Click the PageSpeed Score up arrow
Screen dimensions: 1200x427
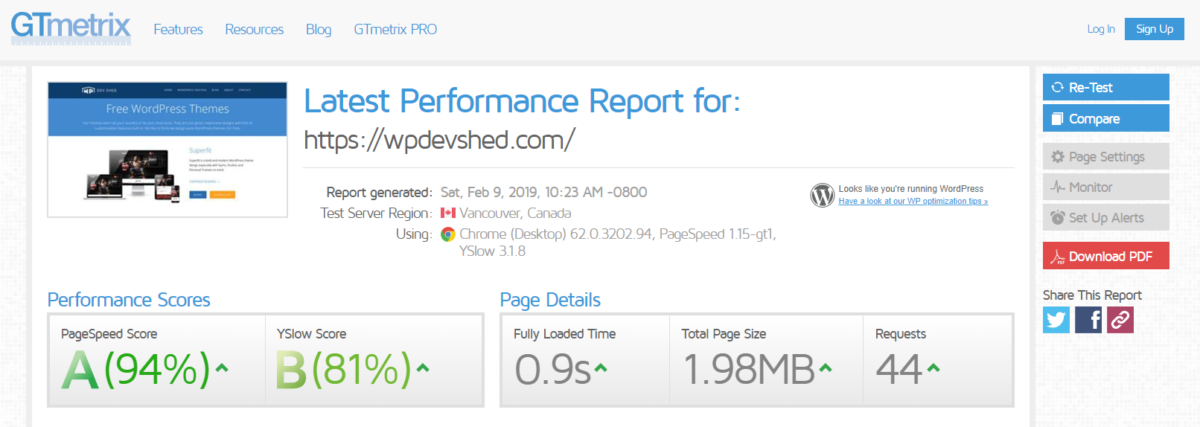coord(222,368)
